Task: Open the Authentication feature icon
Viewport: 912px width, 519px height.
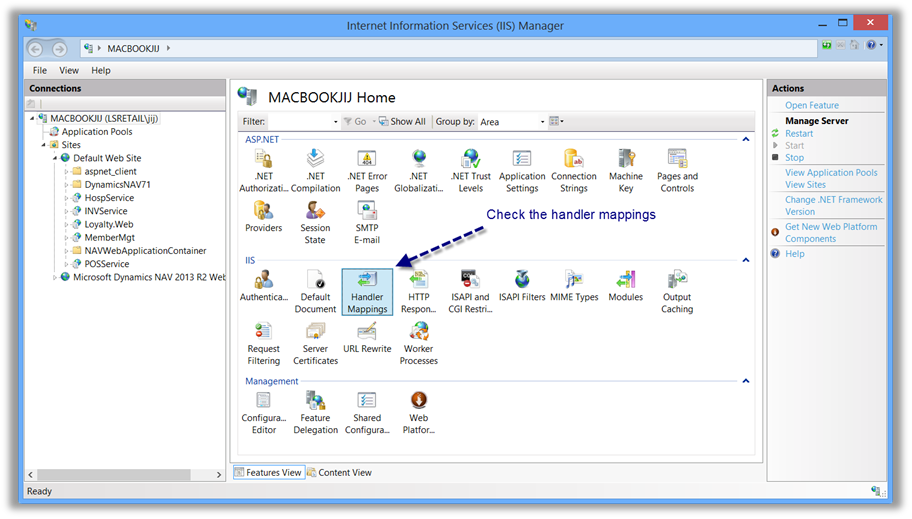Action: [263, 286]
